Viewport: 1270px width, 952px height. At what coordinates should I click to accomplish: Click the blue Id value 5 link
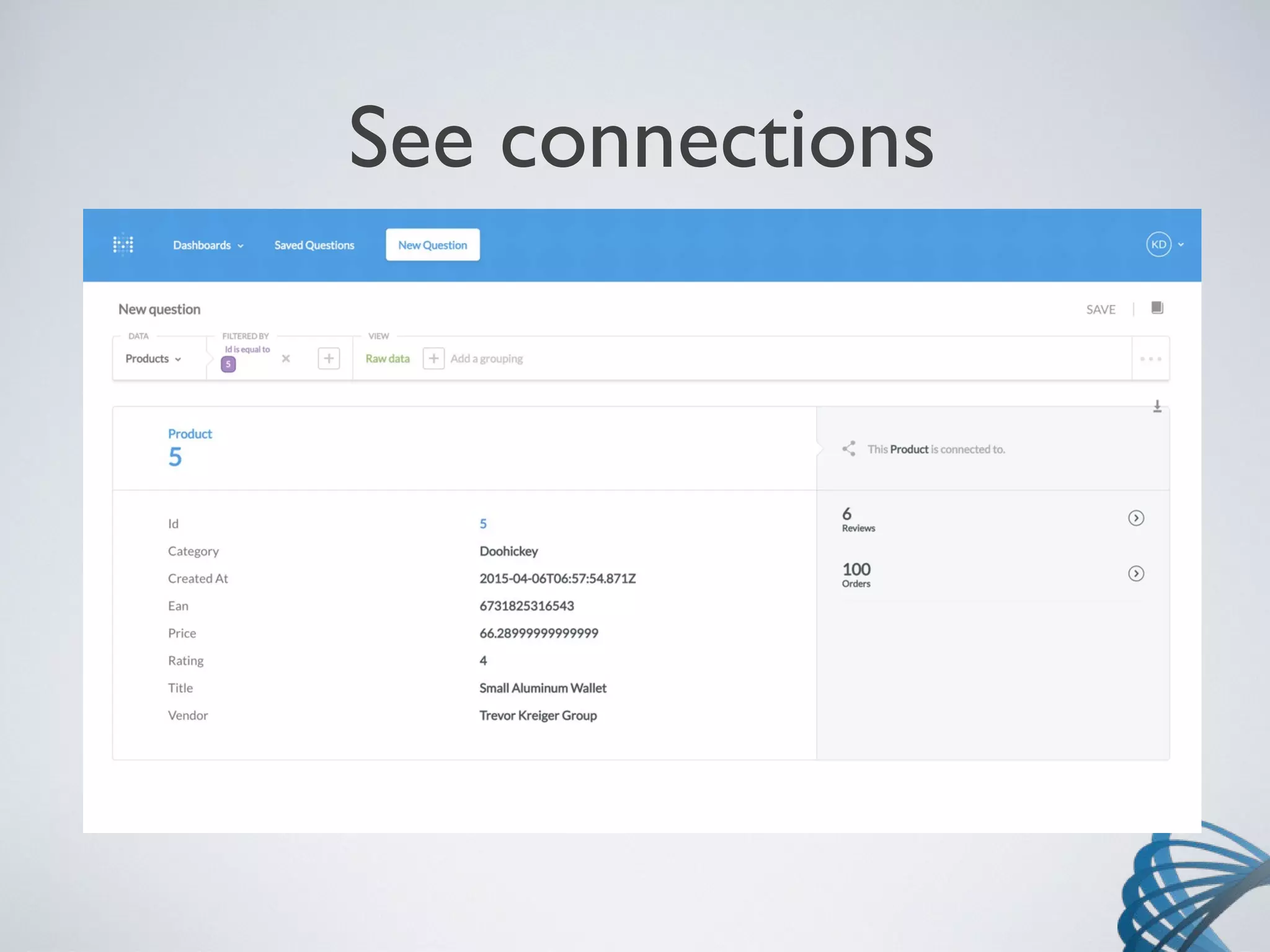click(483, 524)
